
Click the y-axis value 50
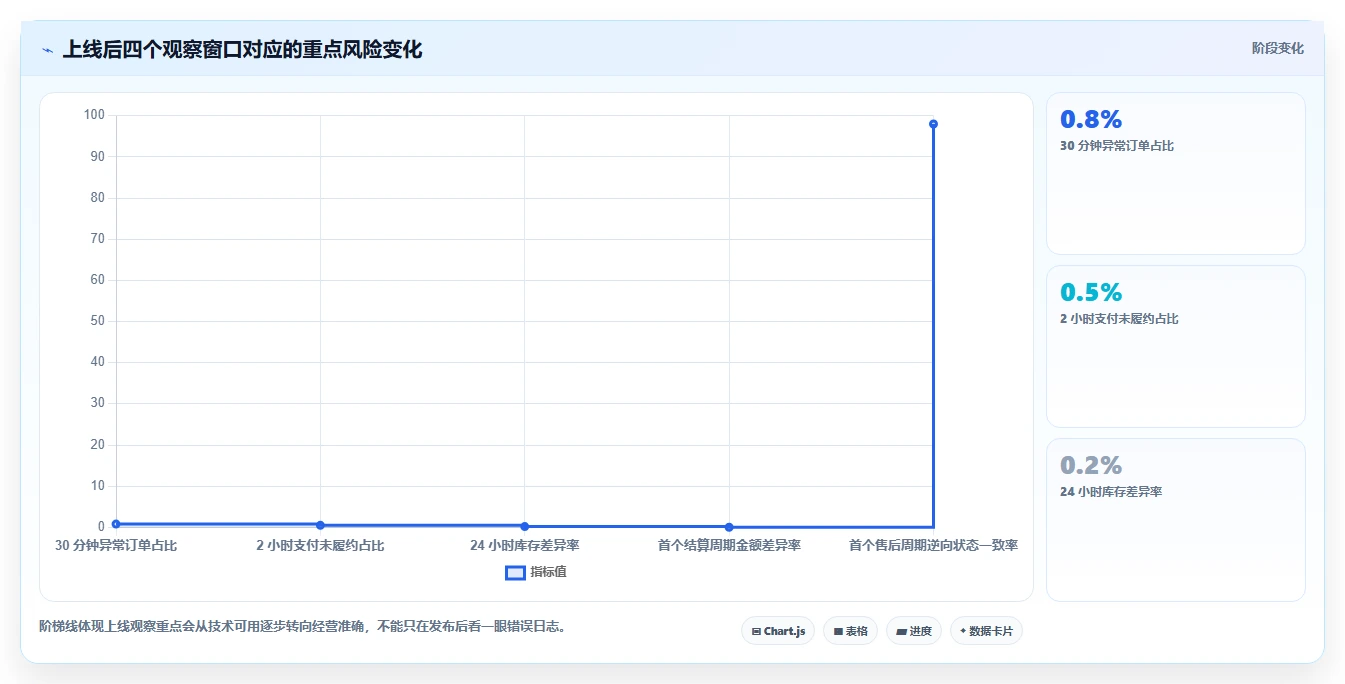point(97,321)
